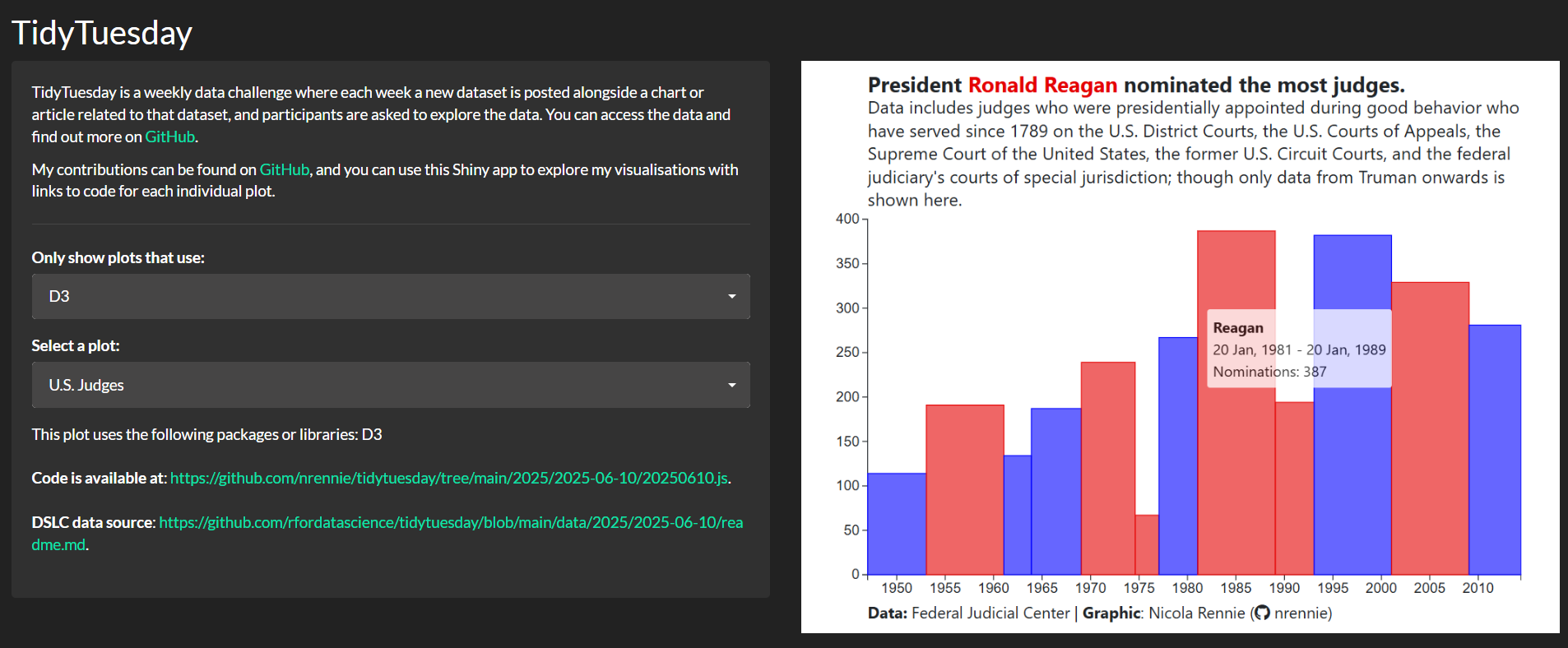1568x648 pixels.
Task: Click the shortest red bar near 1975
Action: [1146, 544]
